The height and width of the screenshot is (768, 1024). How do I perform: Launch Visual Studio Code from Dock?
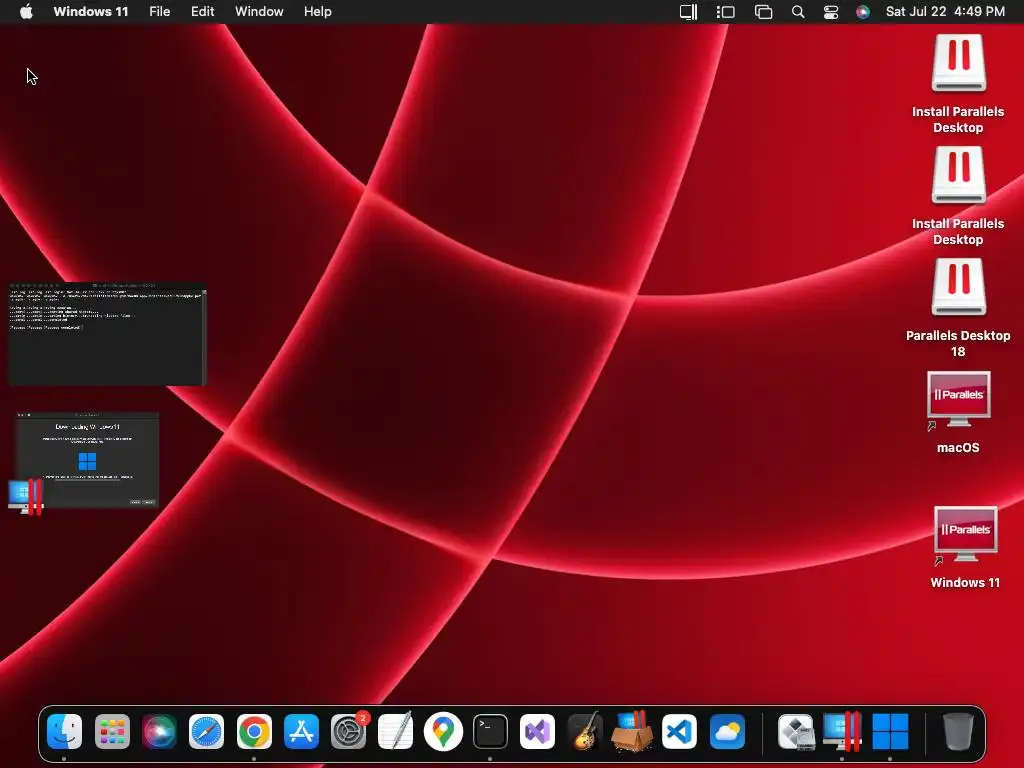point(679,731)
